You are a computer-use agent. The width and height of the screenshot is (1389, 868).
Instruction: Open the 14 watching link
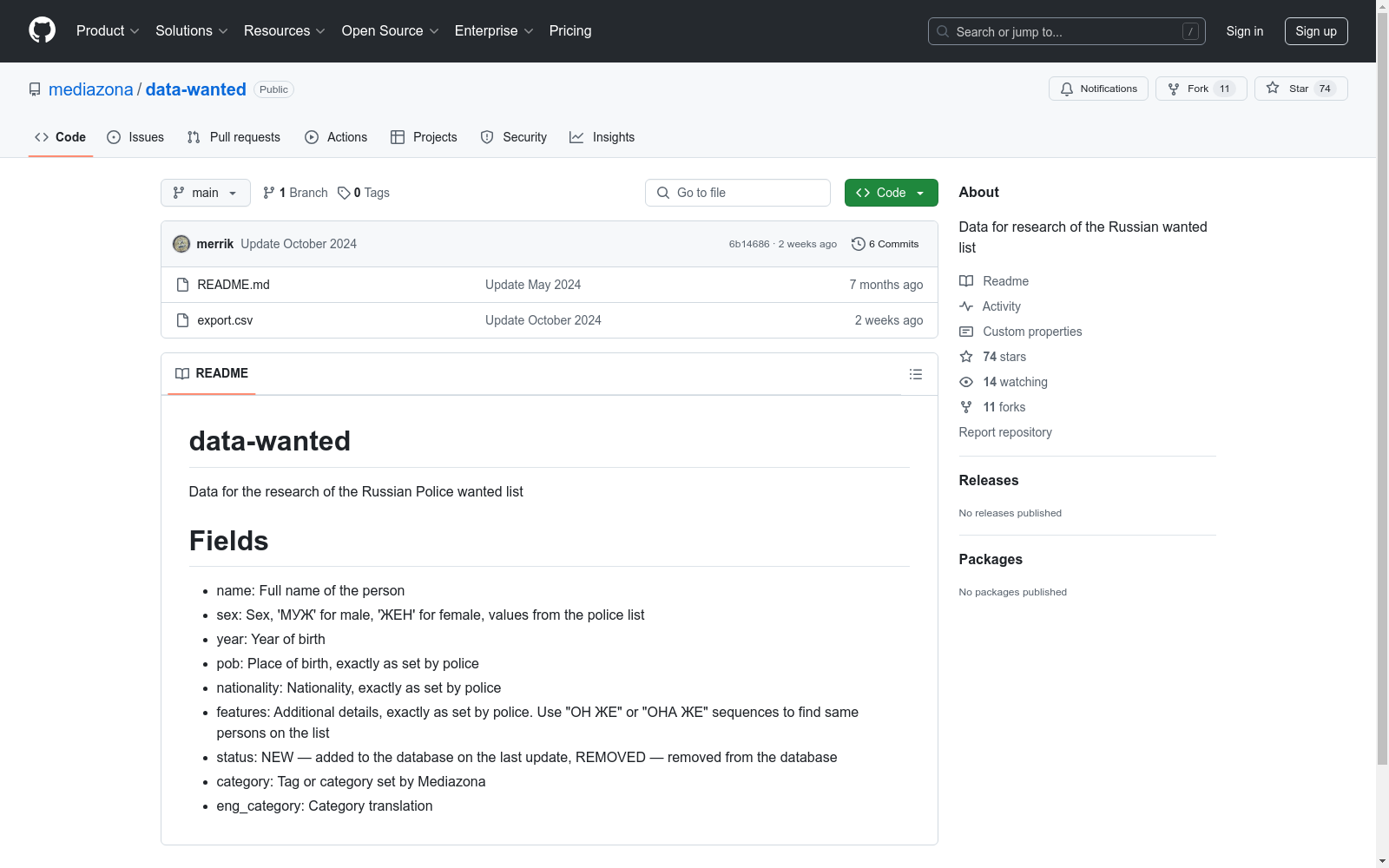(x=1016, y=382)
